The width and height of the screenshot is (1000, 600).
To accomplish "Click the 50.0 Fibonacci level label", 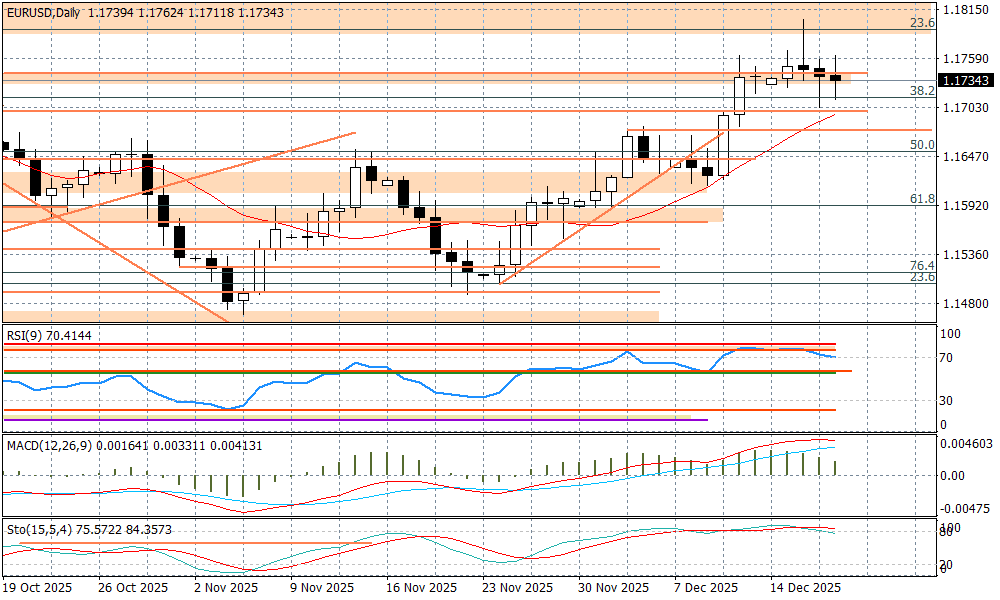I will [921, 145].
